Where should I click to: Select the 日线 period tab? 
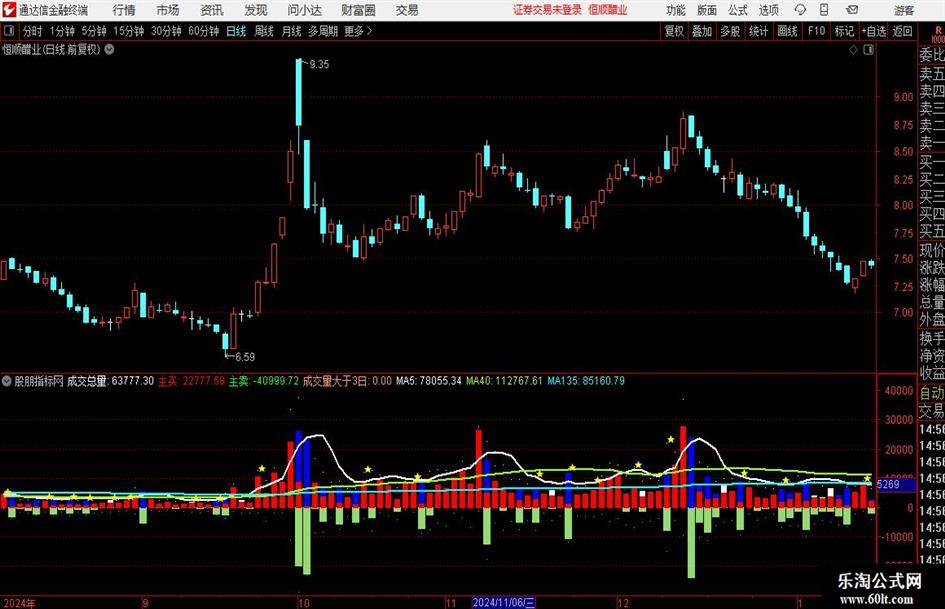[236, 31]
